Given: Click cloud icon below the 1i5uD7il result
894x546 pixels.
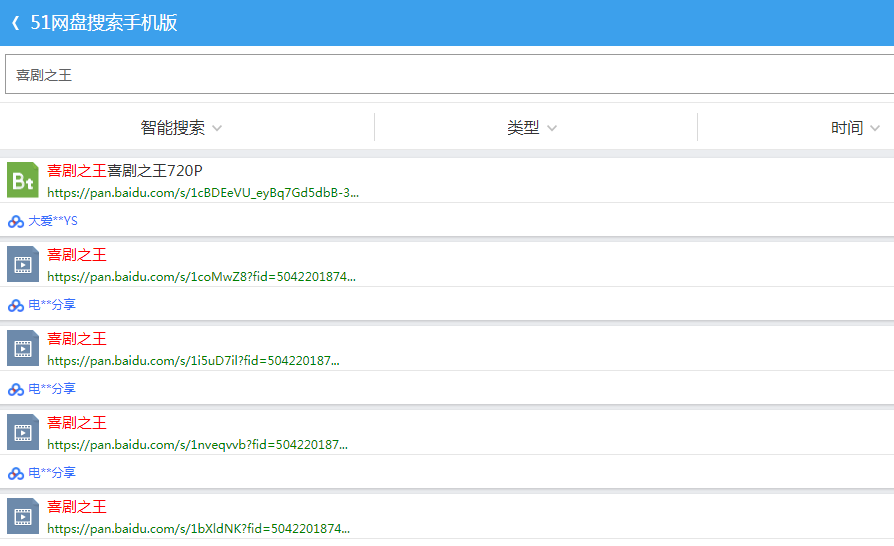Looking at the screenshot, I should (x=16, y=389).
